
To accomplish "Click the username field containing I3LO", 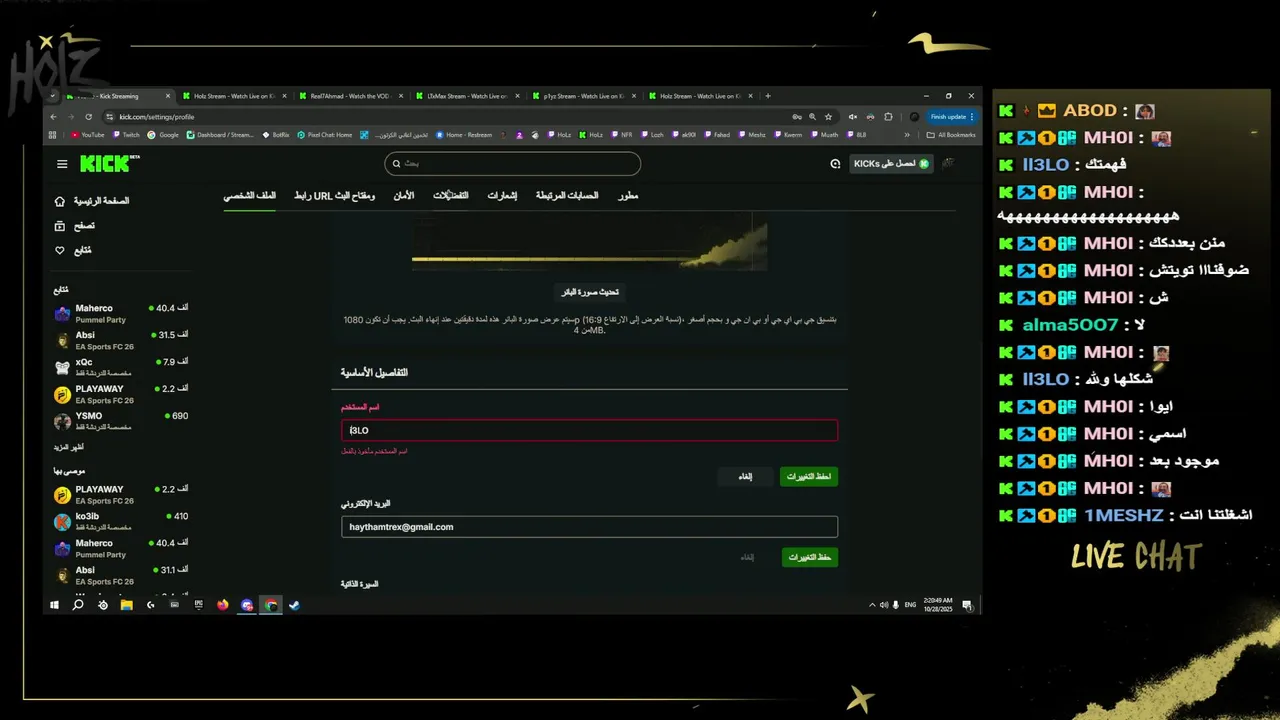I will point(589,430).
